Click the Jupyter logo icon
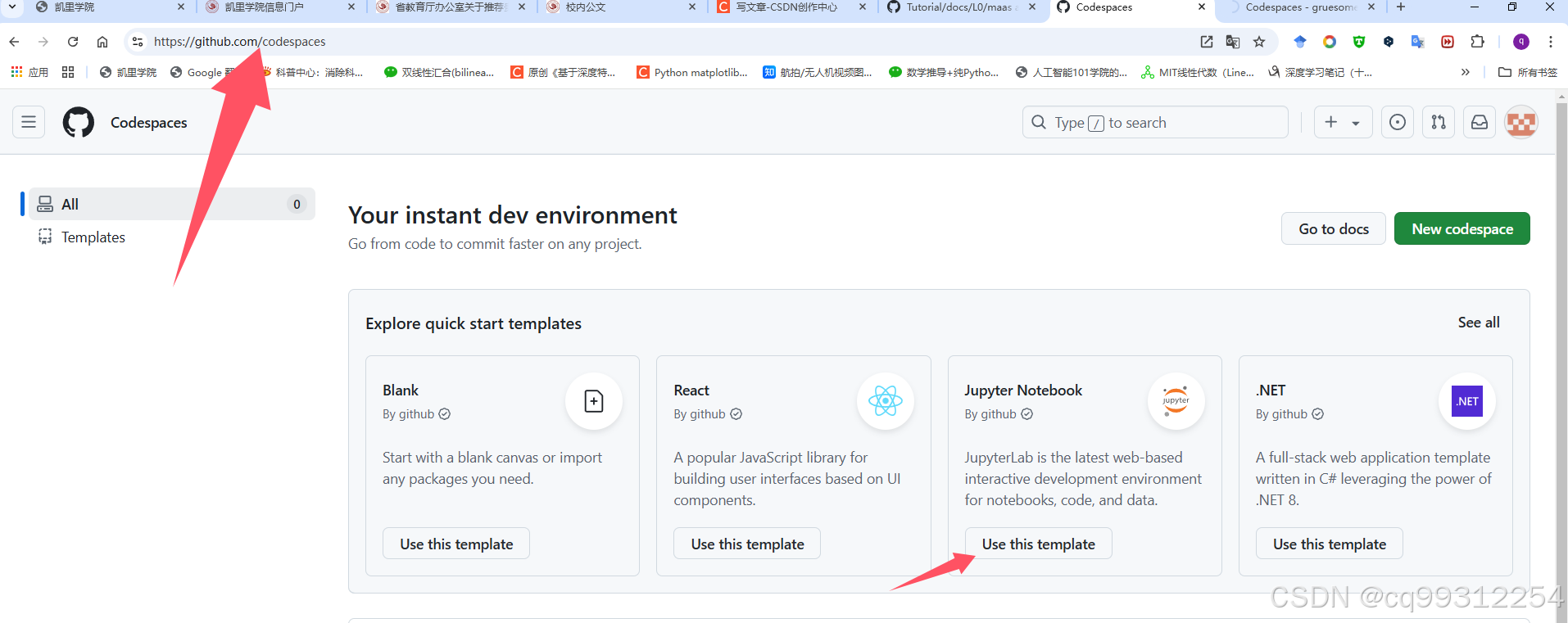This screenshot has width=1568, height=623. [x=1176, y=401]
